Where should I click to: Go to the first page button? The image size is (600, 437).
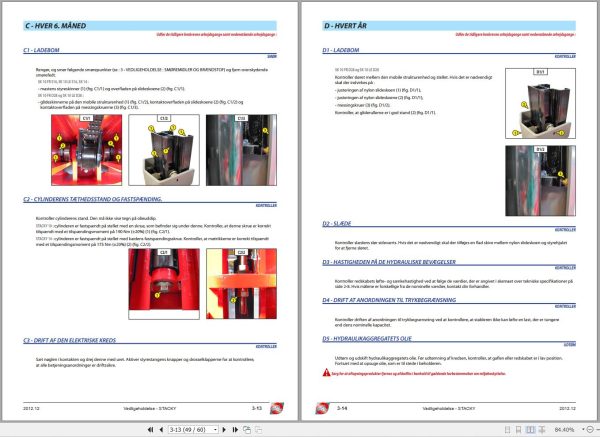tap(151, 430)
